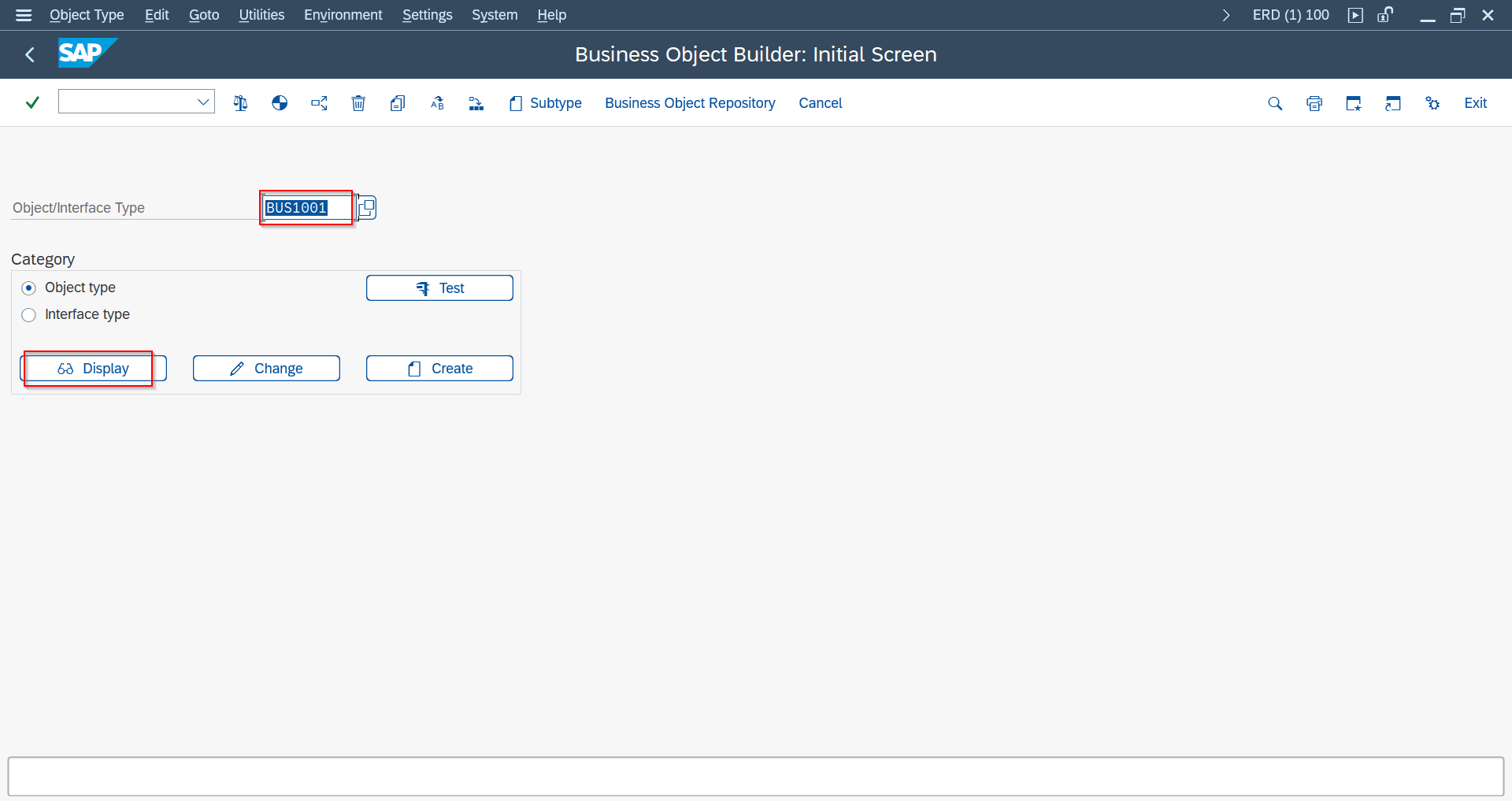Click the customize layout gears icon
The image size is (1512, 801).
click(1432, 103)
